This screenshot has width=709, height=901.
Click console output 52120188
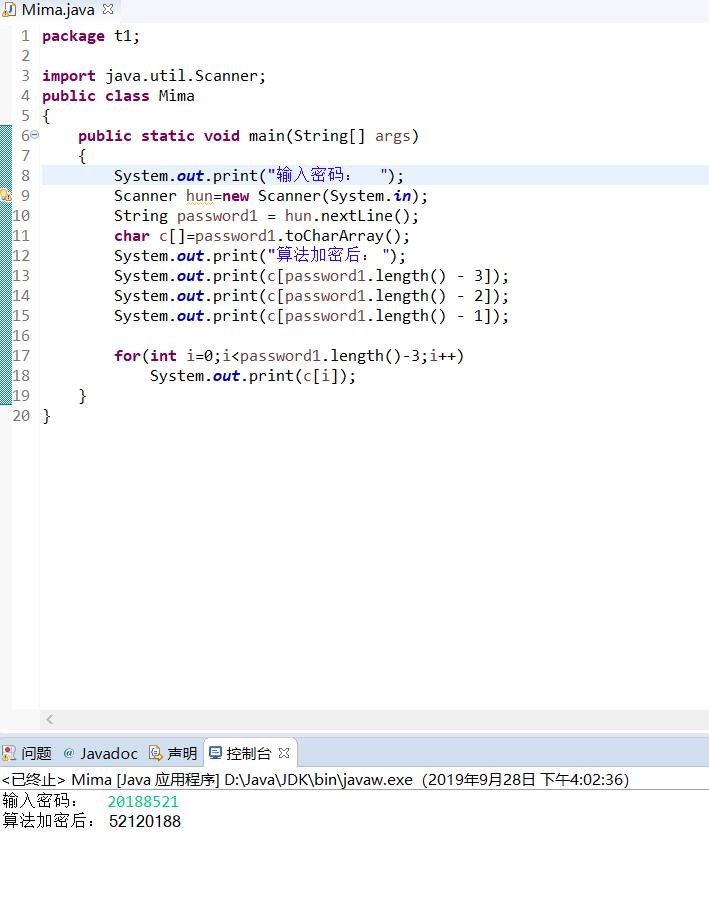pos(145,821)
